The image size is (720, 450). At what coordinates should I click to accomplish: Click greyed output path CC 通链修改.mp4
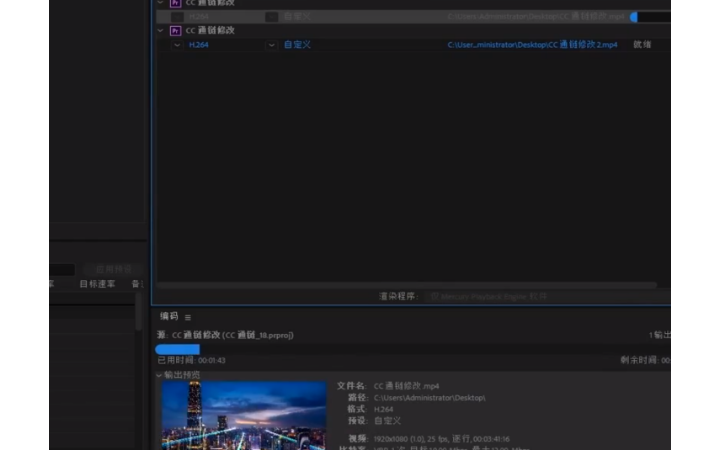pyautogui.click(x=535, y=17)
